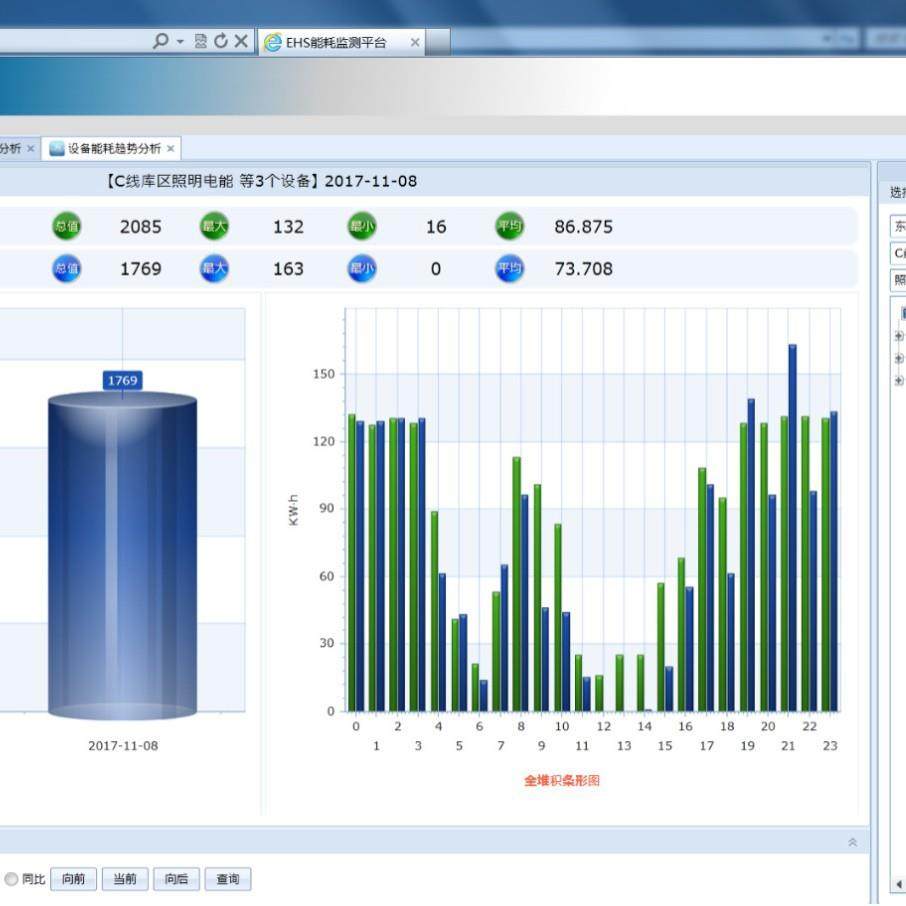Open the search dropdown arrow in address bar

click(180, 42)
